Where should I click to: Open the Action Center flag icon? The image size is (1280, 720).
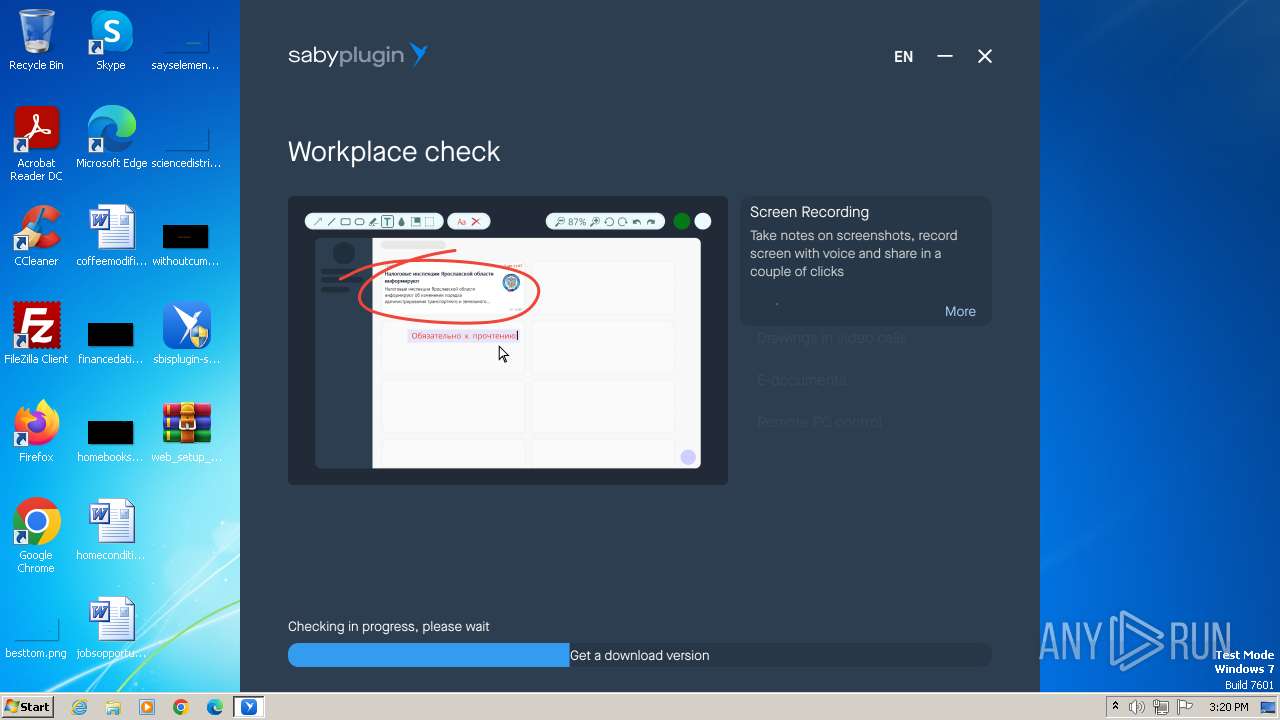1185,707
